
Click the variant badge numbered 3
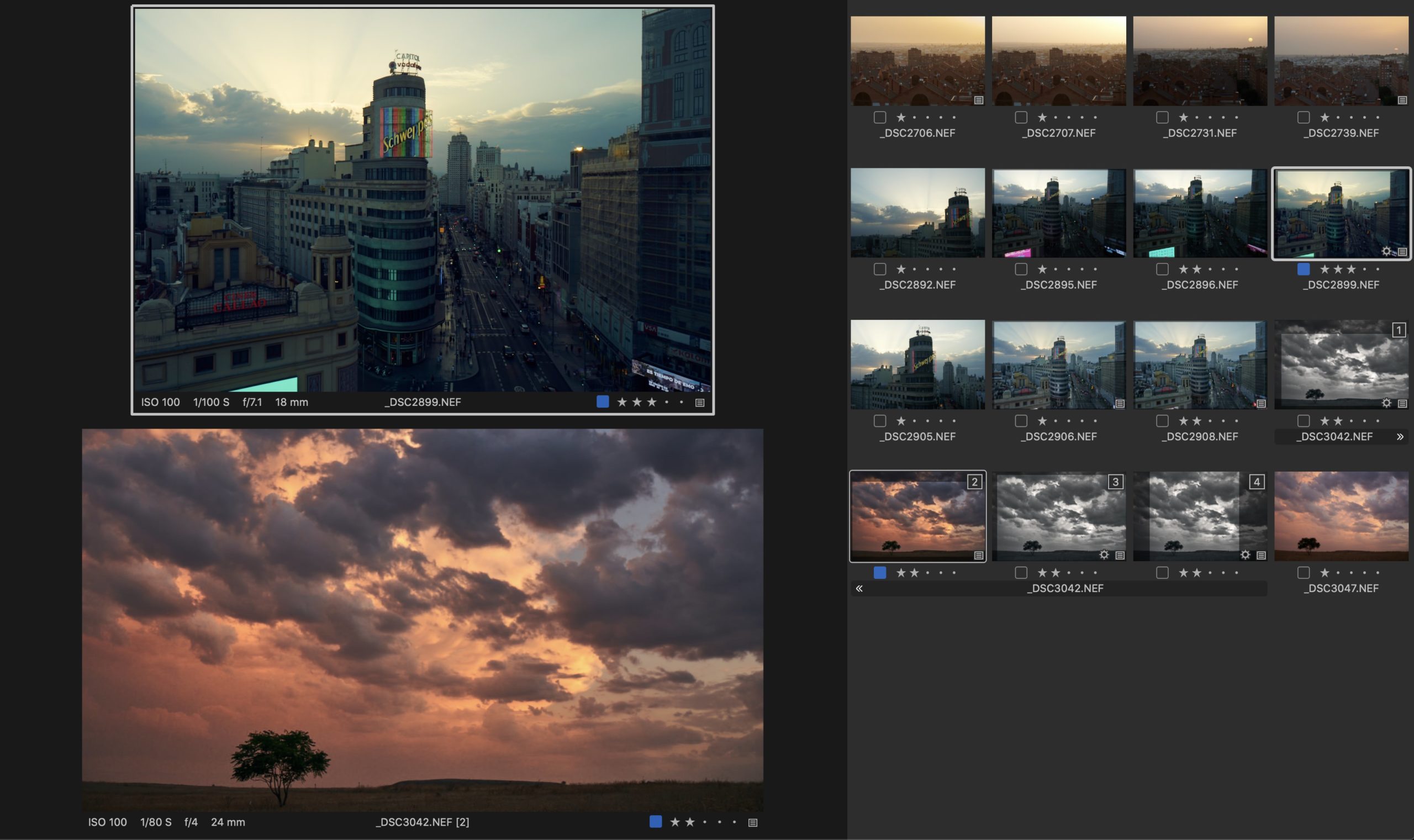(x=1115, y=482)
